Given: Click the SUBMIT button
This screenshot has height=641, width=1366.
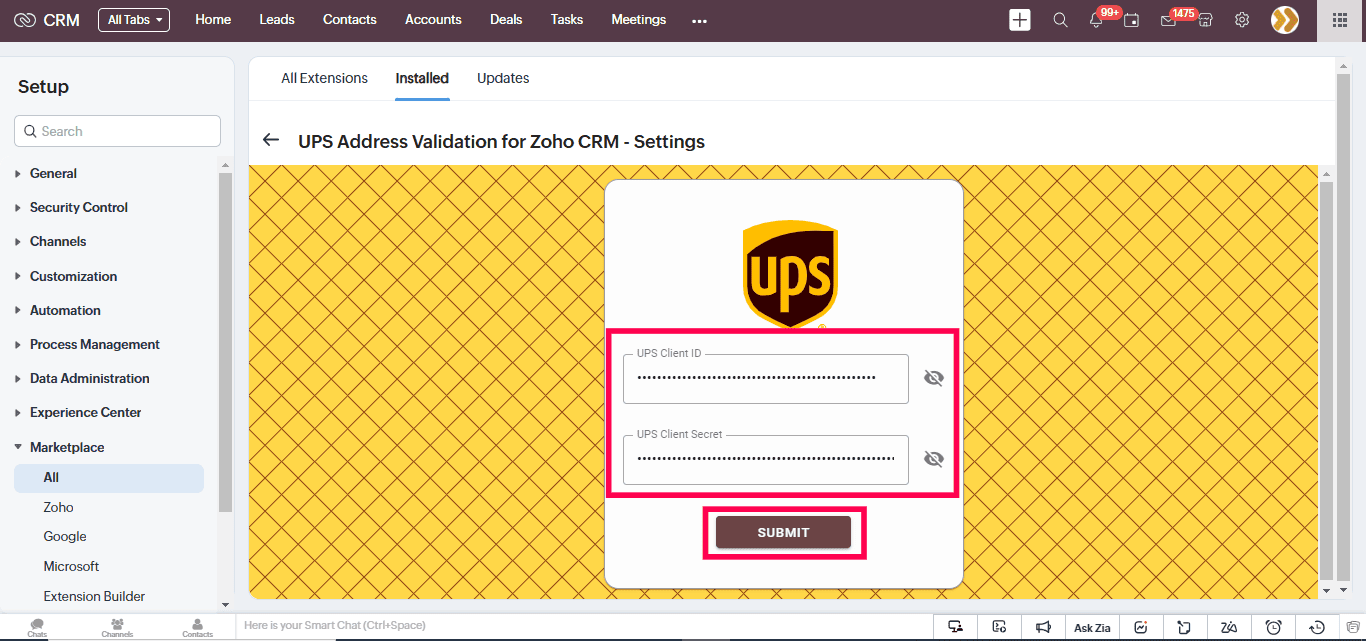Looking at the screenshot, I should pyautogui.click(x=783, y=532).
